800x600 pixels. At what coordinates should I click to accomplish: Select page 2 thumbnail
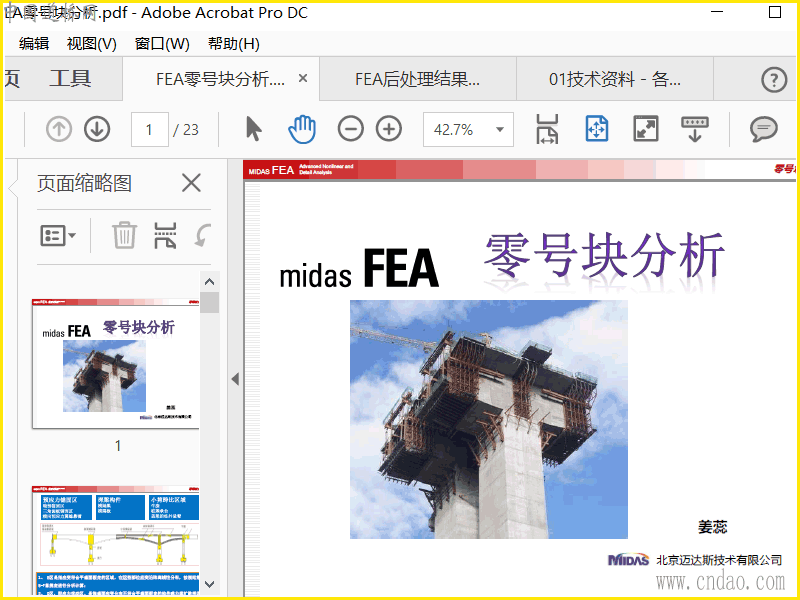116,540
